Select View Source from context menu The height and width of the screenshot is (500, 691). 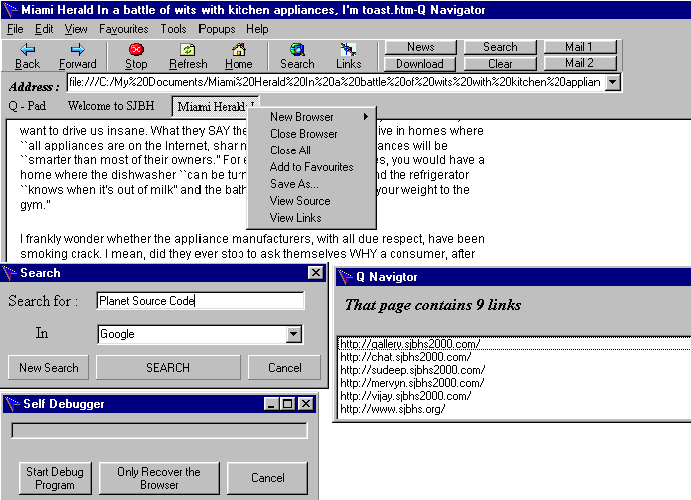pos(299,201)
